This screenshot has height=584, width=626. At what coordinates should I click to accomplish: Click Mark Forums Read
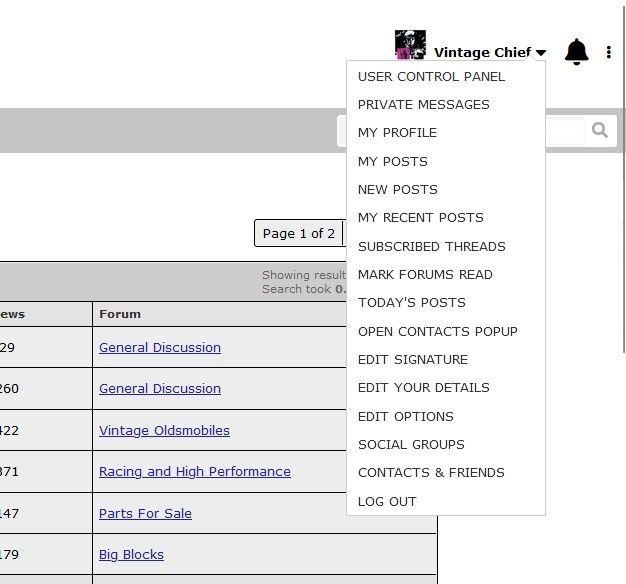[x=425, y=275]
